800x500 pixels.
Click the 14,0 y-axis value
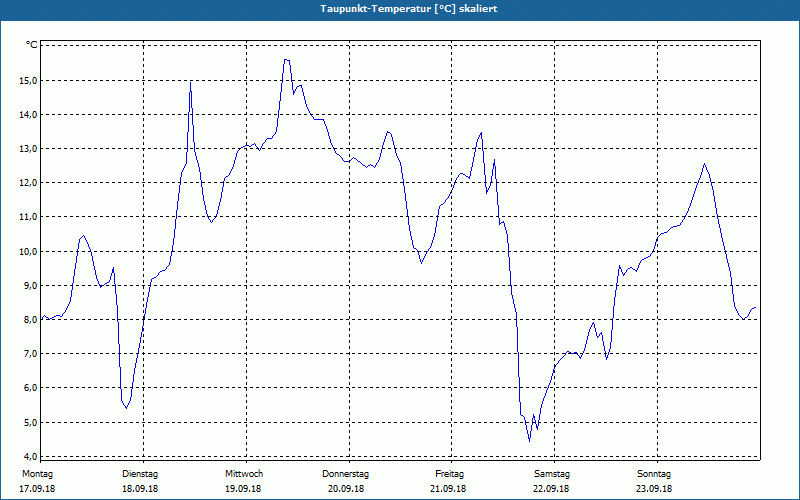(x=29, y=114)
